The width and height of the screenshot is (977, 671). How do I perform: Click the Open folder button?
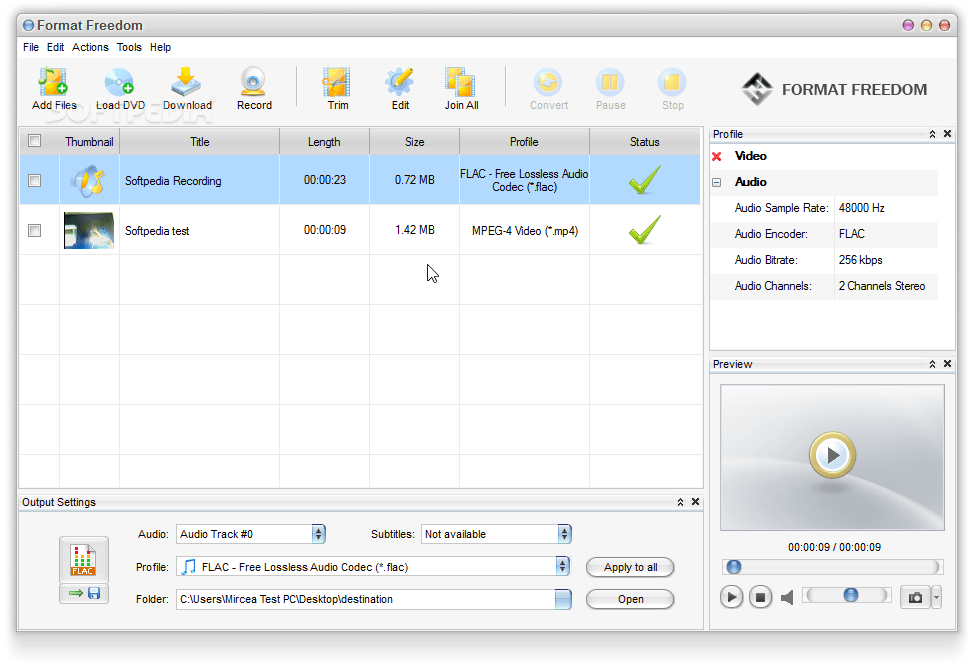(x=630, y=599)
